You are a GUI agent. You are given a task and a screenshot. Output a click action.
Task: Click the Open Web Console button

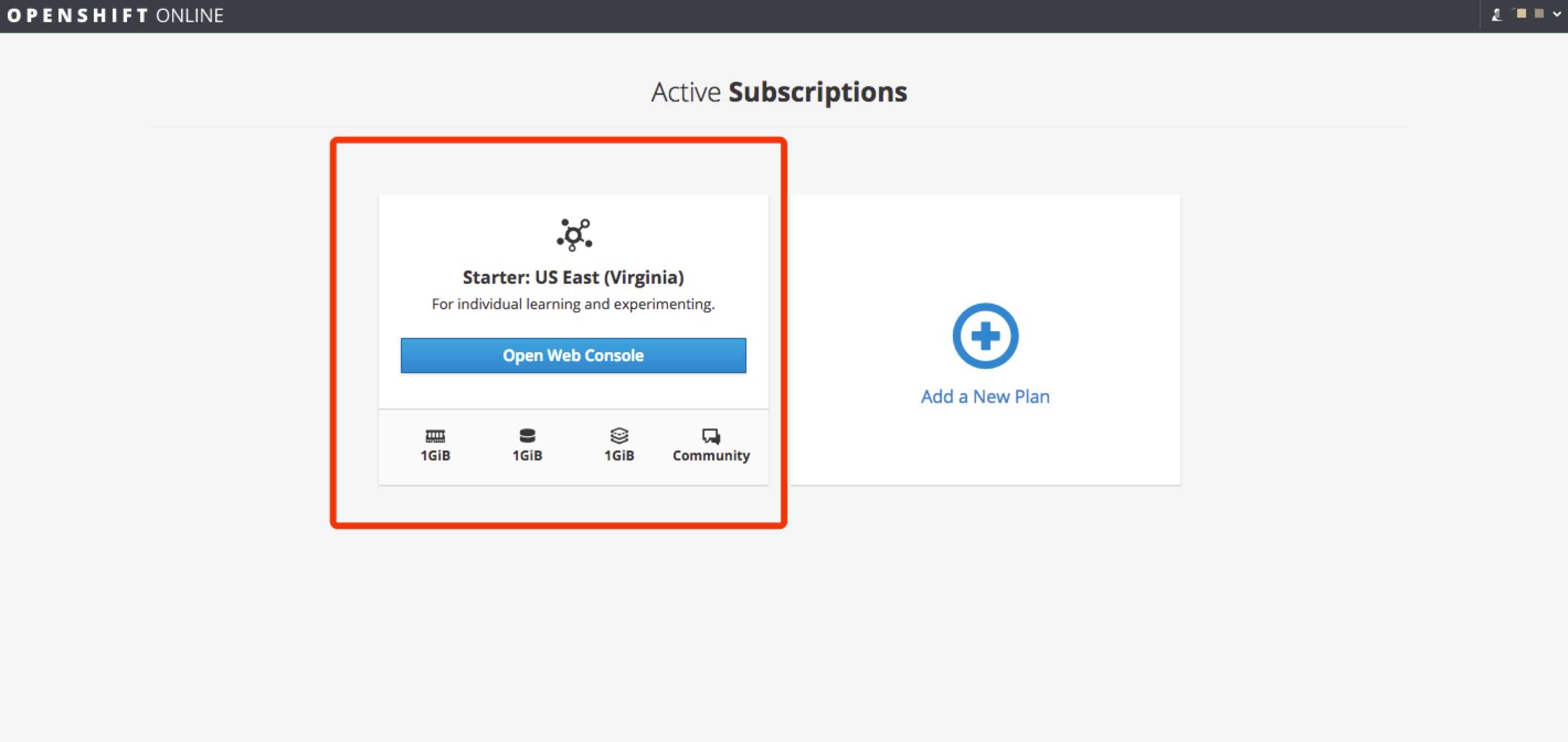[x=573, y=356]
